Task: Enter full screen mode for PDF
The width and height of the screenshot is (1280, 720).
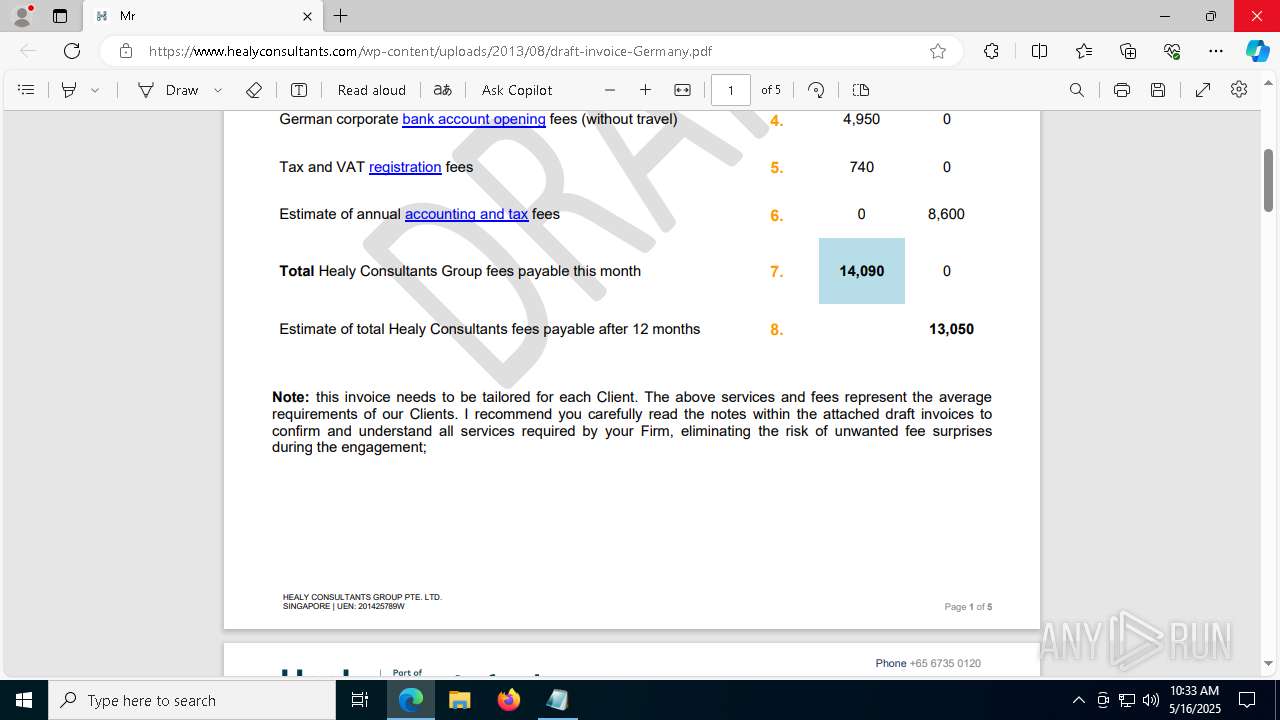Action: pos(1203,90)
